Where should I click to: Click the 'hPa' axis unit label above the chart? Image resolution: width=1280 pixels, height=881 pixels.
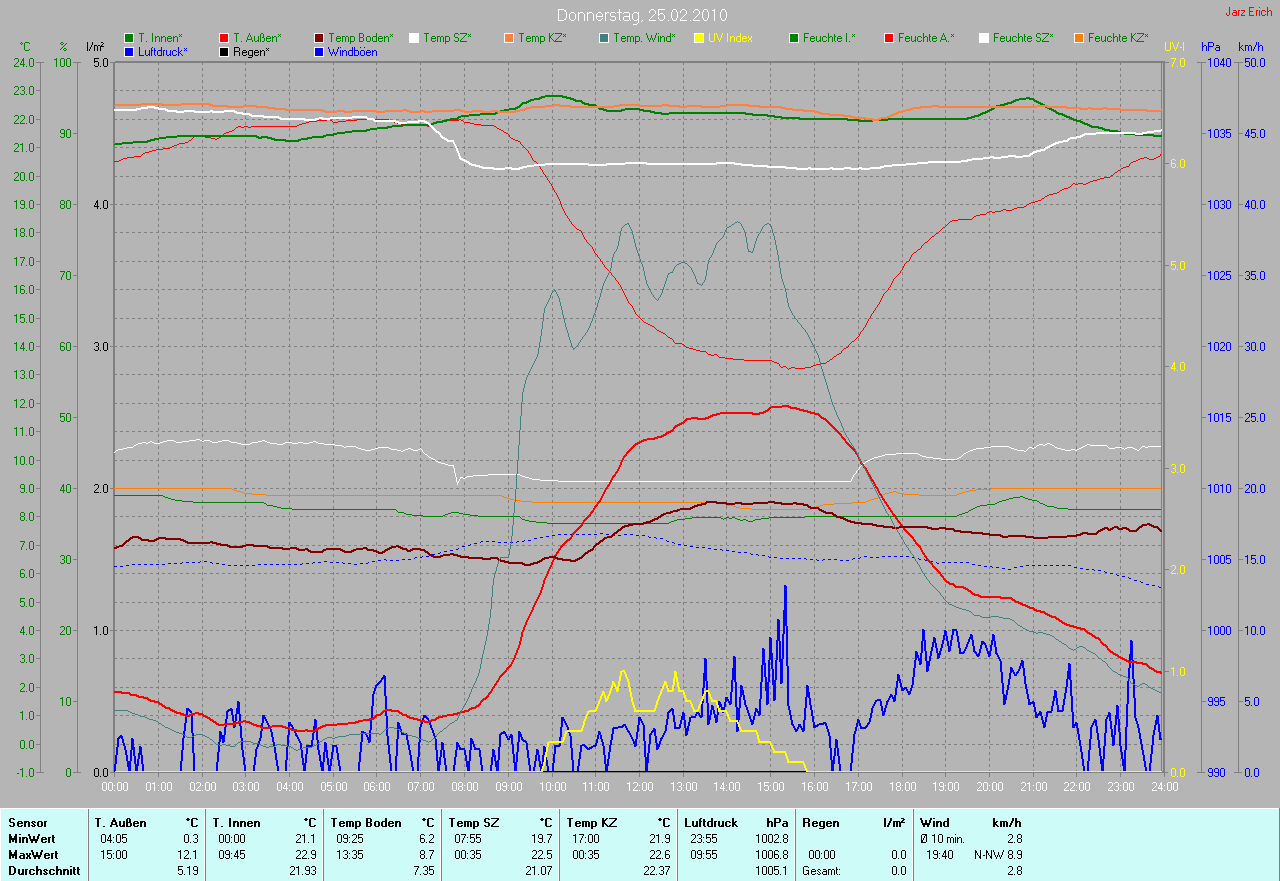click(1211, 47)
